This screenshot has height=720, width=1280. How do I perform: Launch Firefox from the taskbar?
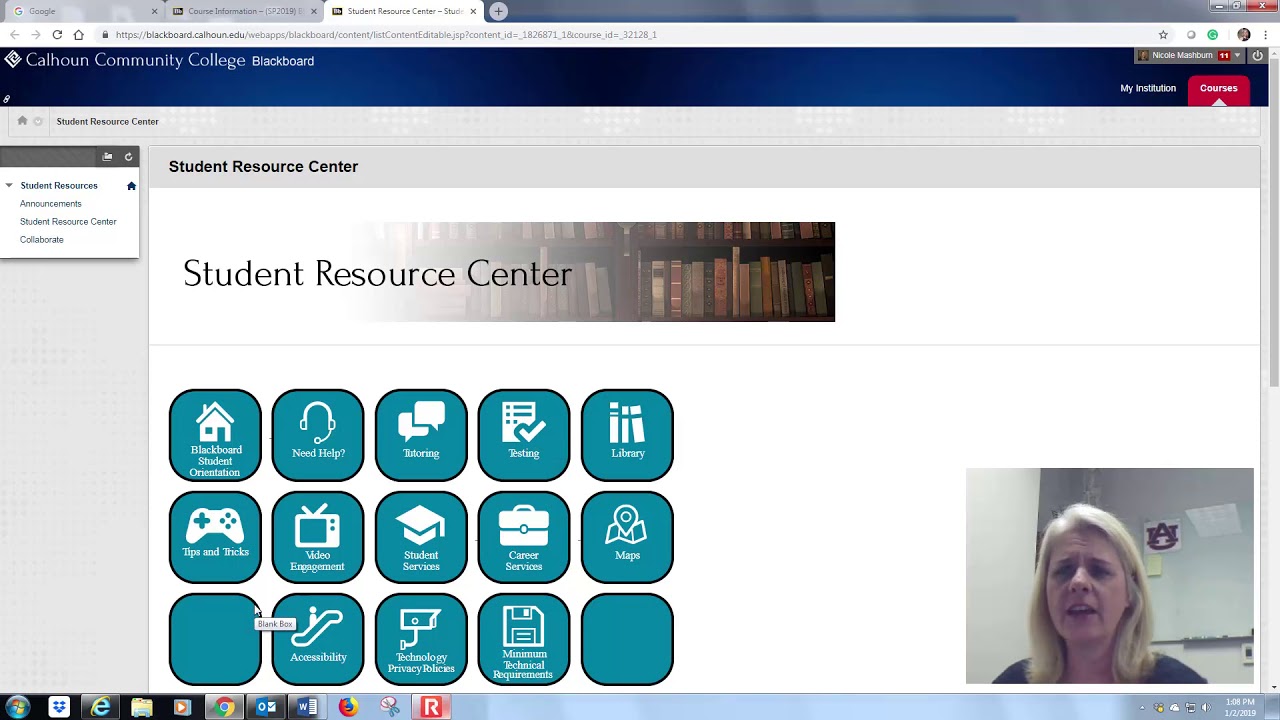pyautogui.click(x=348, y=707)
